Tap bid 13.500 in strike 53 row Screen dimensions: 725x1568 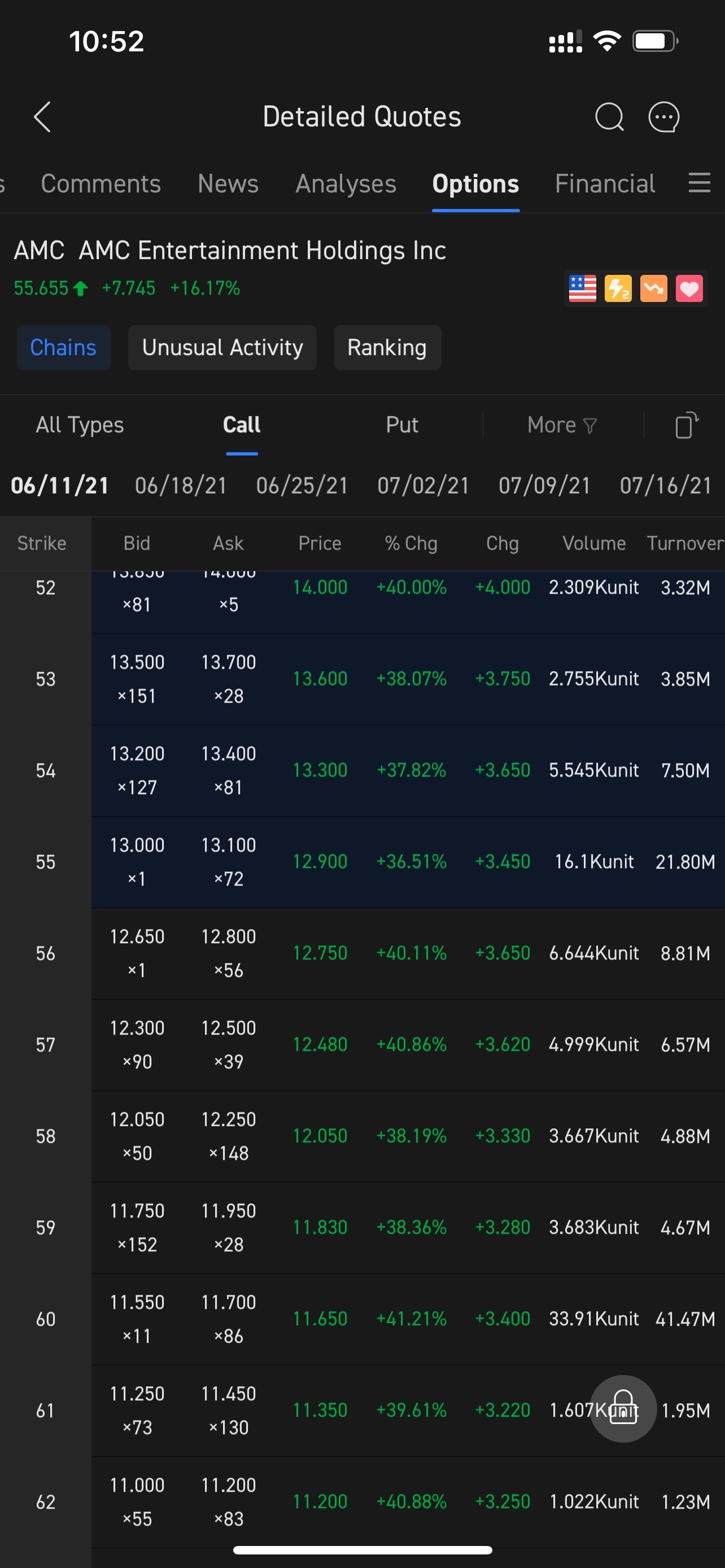[137, 662]
